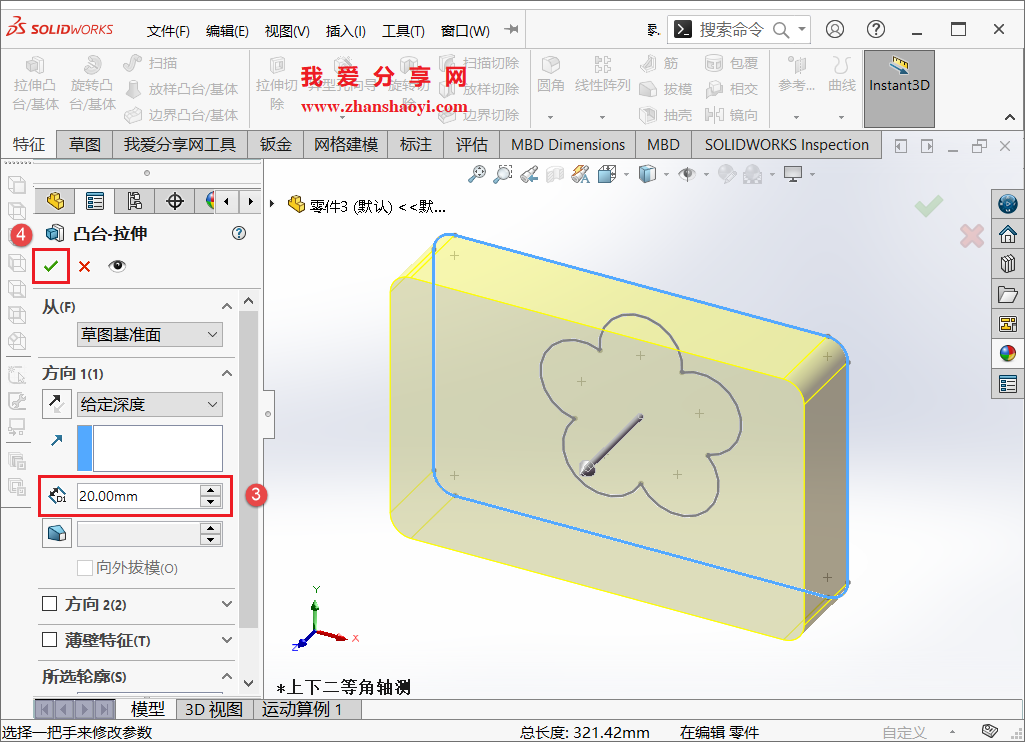Open the 草图基准面 dropdown
This screenshot has height=742, width=1025.
click(x=149, y=334)
